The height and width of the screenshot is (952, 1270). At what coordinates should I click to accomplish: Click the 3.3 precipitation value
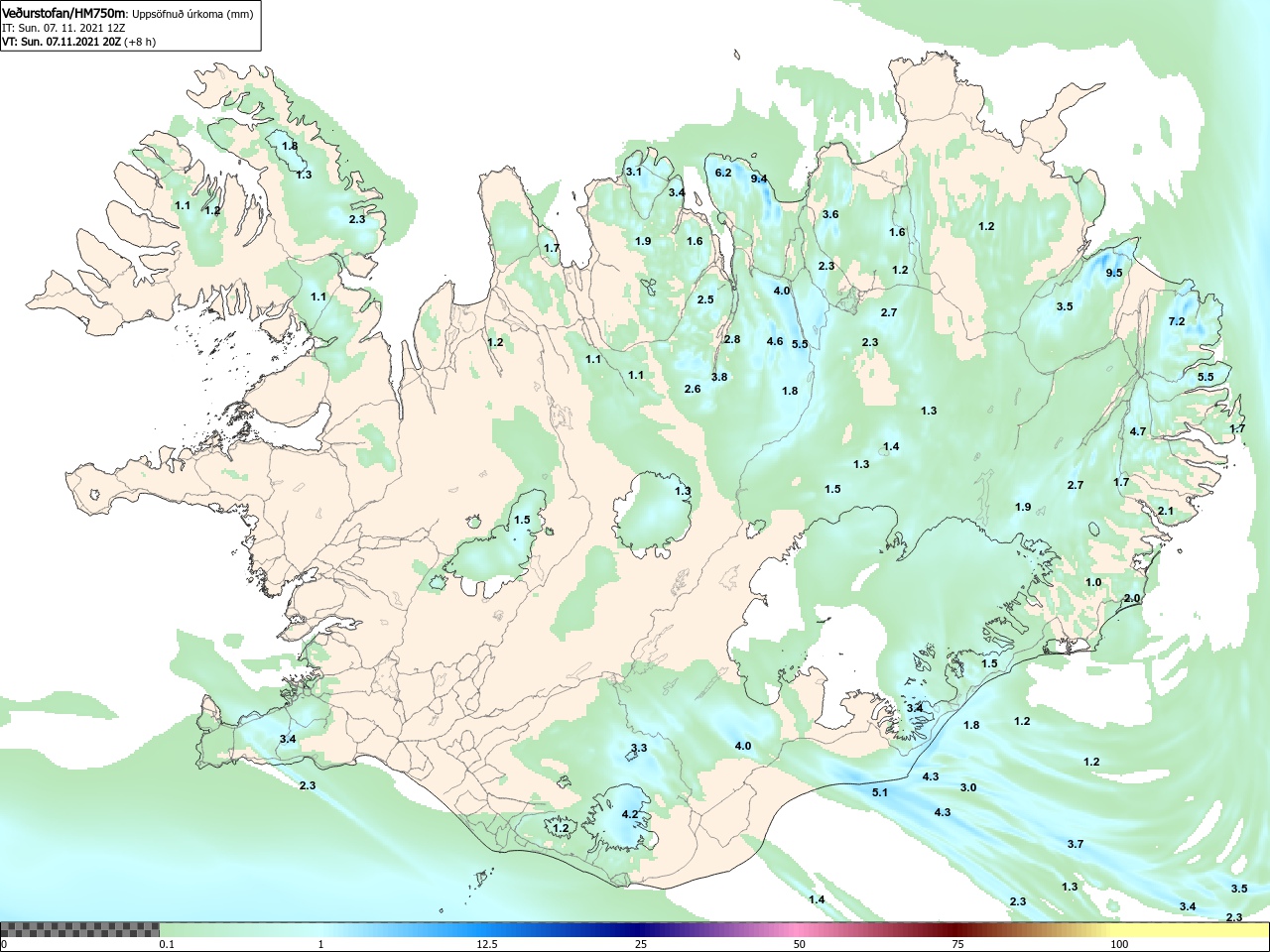tap(639, 748)
